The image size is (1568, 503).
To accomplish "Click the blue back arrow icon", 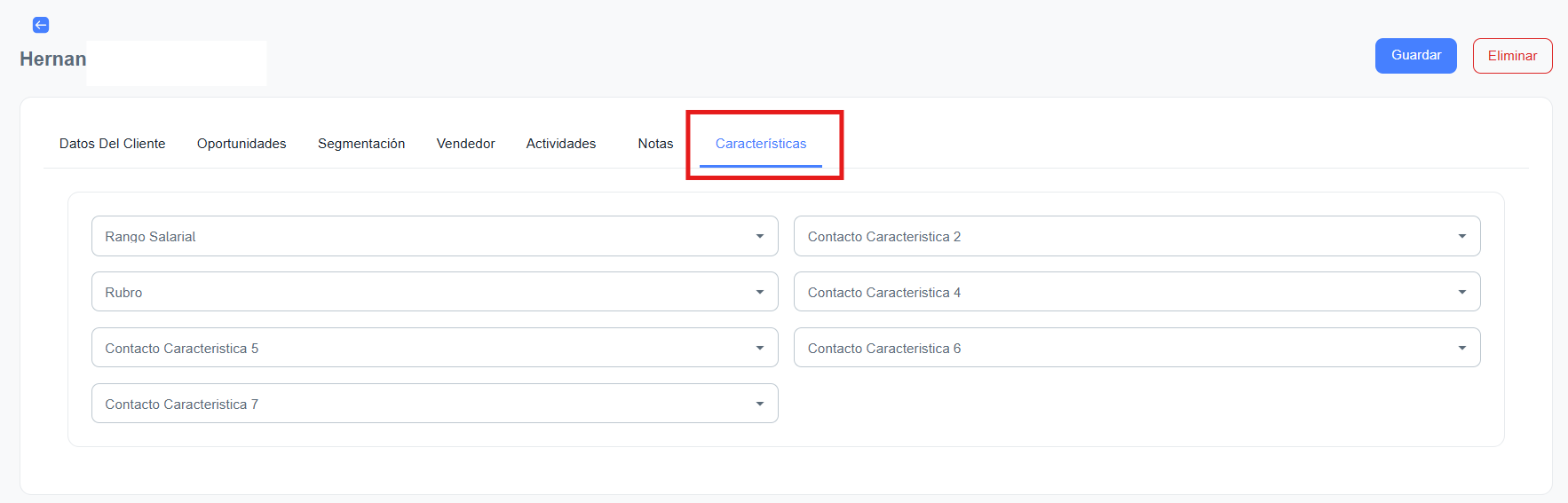I will point(41,25).
